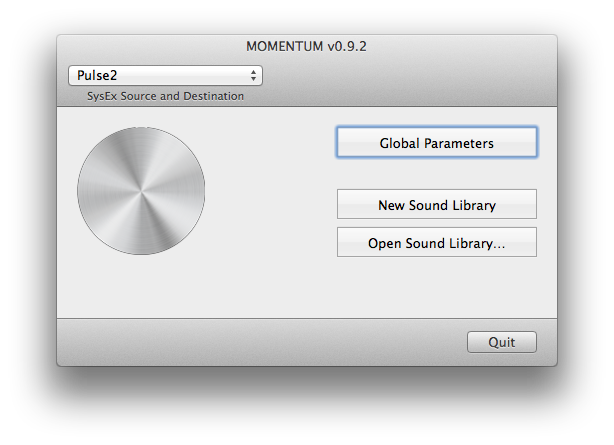This screenshot has width=614, height=445.
Task: Click the bottom edge of the metallic dial
Action: tap(141, 250)
